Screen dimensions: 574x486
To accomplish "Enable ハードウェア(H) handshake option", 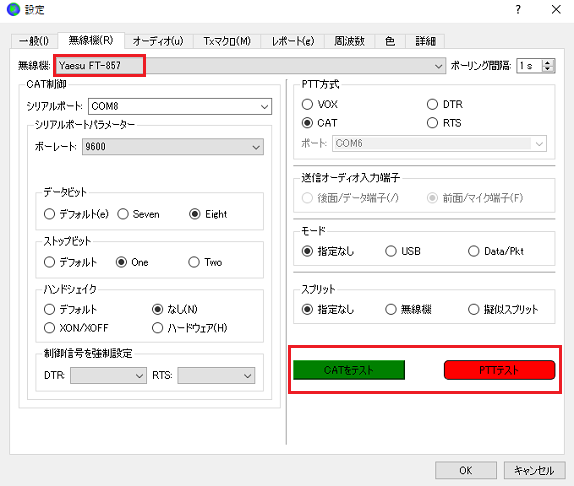I will [190, 328].
